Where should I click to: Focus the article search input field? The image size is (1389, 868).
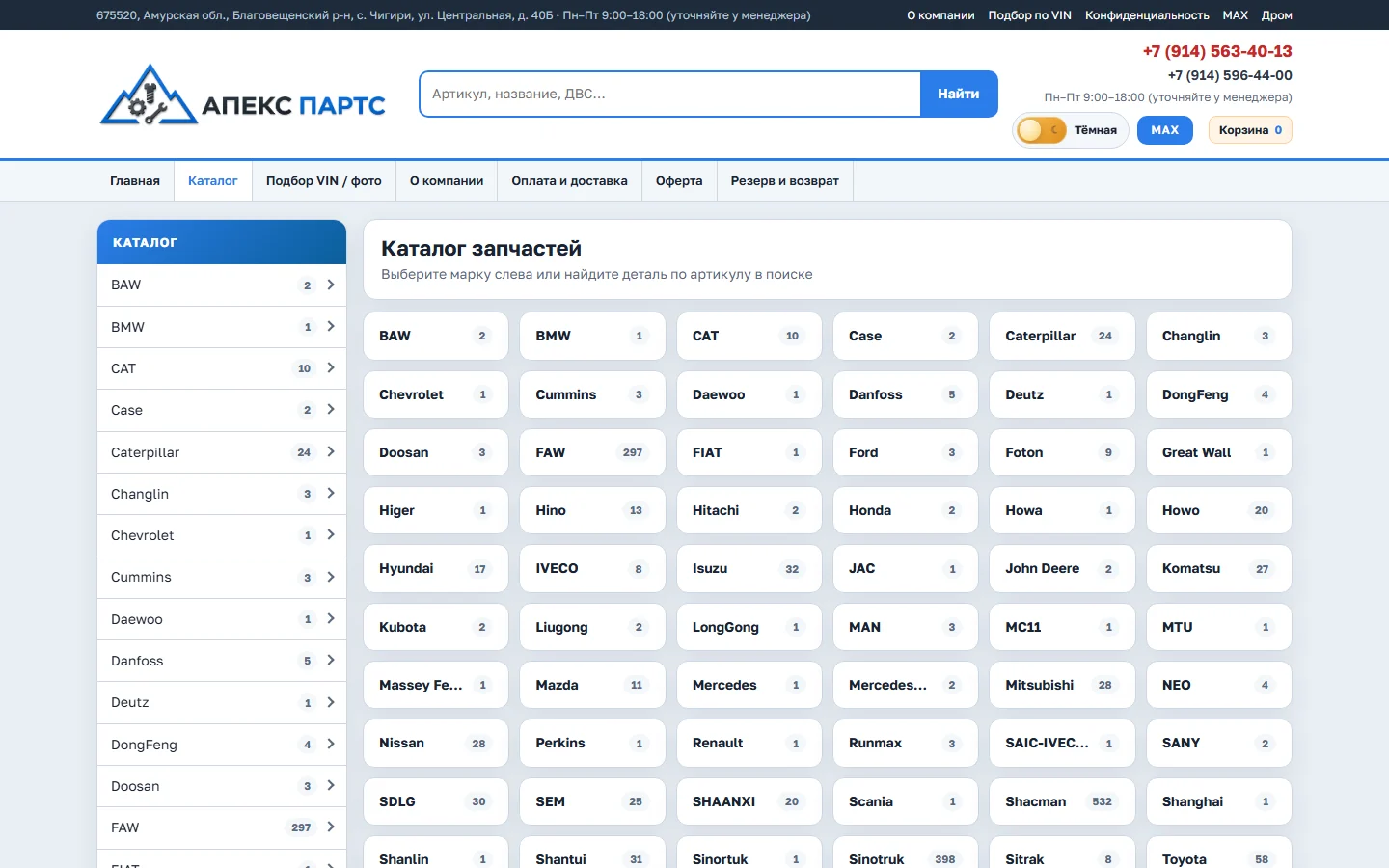(x=670, y=94)
